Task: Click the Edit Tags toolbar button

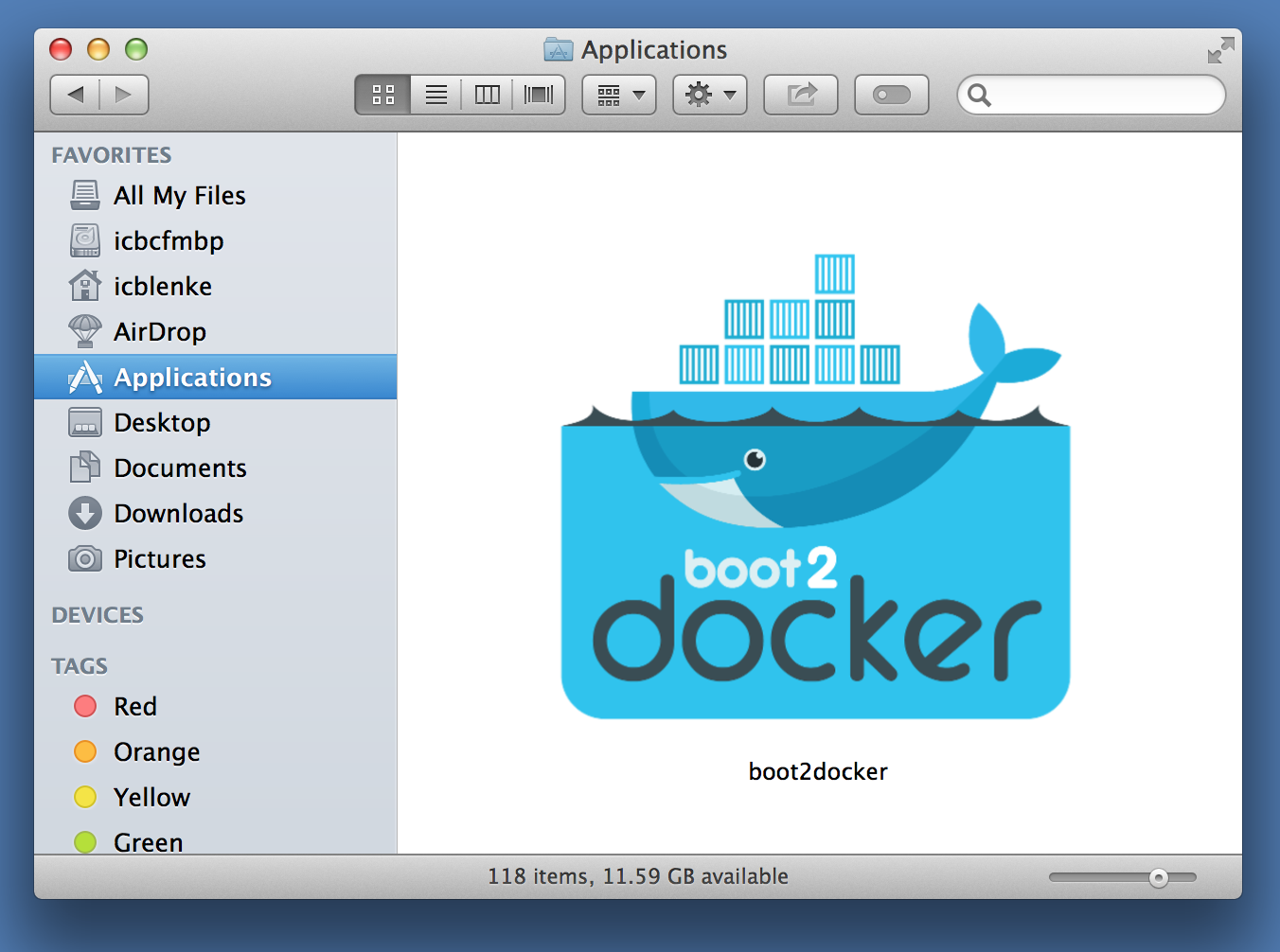Action: point(892,95)
